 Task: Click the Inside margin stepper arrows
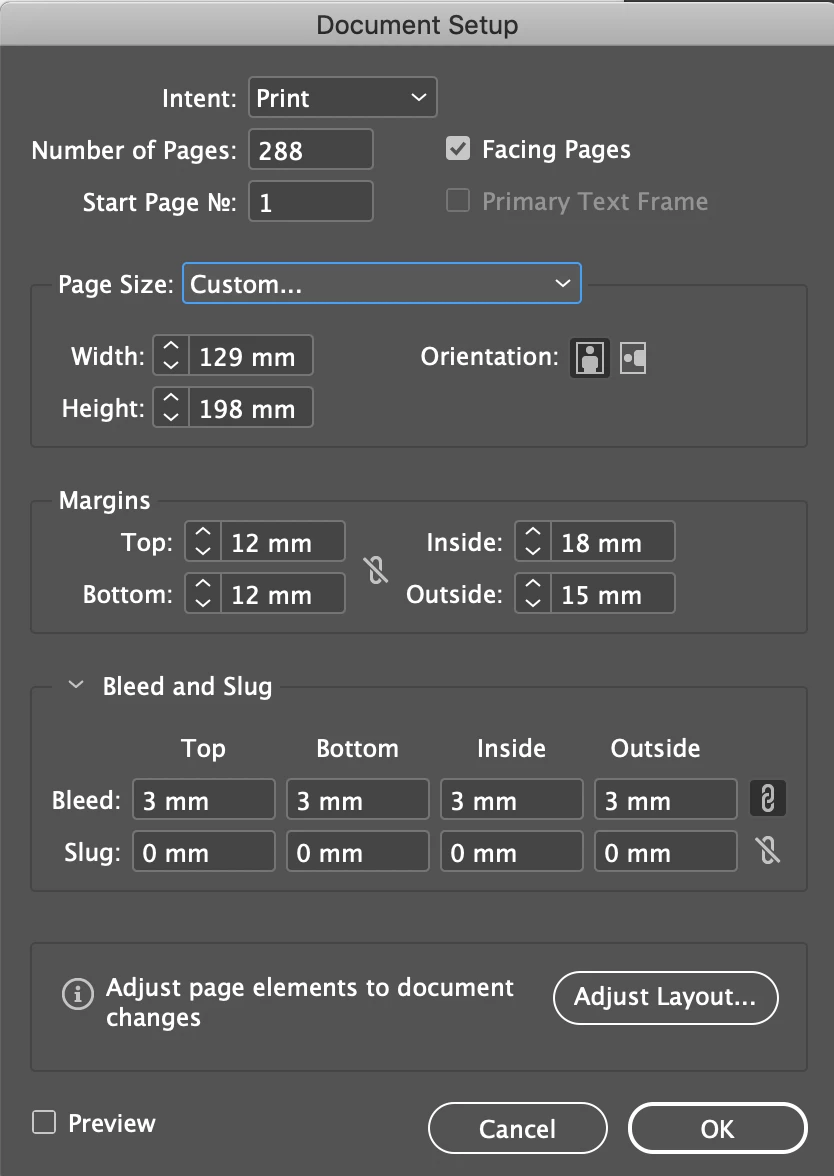coord(532,541)
